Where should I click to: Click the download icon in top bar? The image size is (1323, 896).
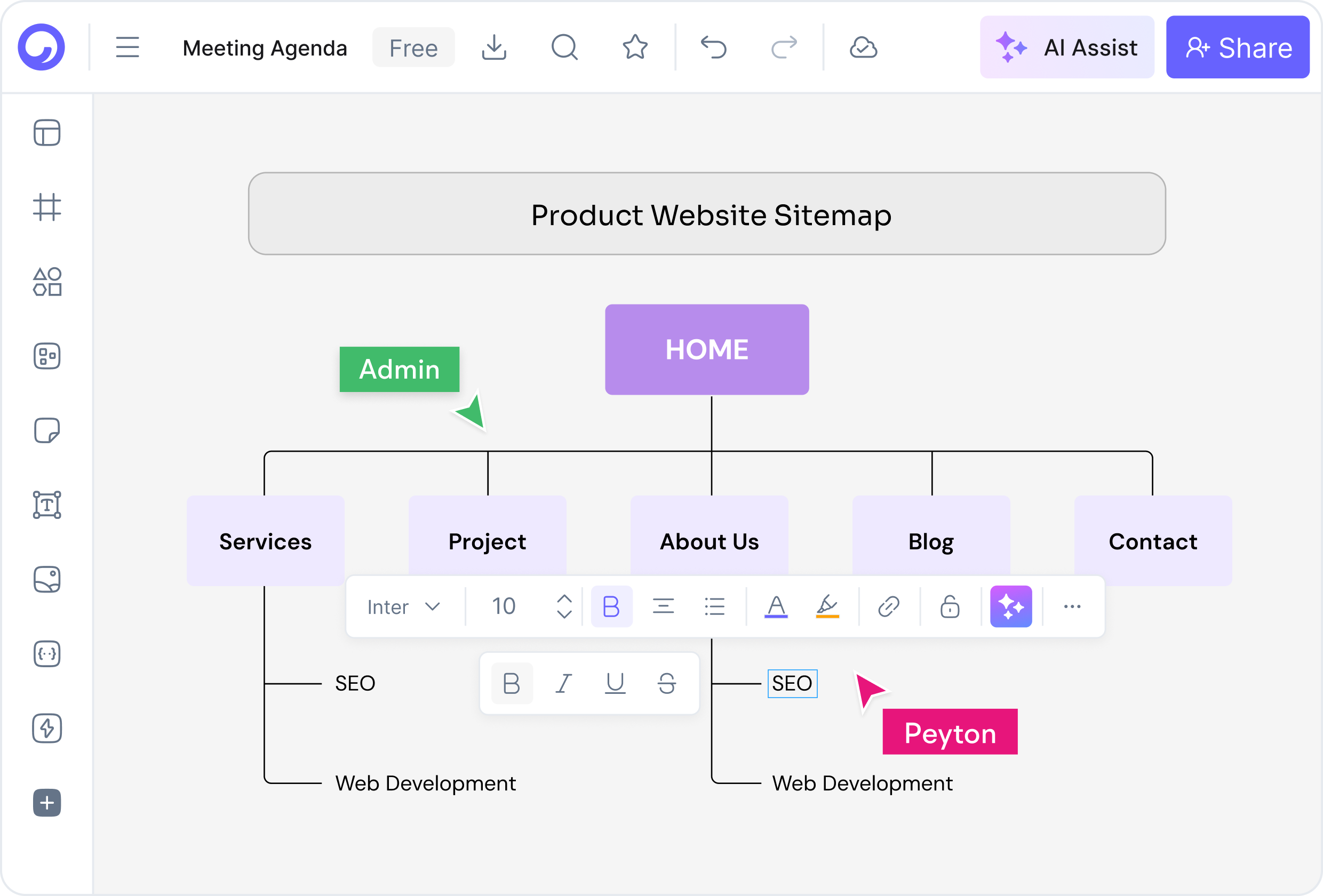click(x=493, y=47)
